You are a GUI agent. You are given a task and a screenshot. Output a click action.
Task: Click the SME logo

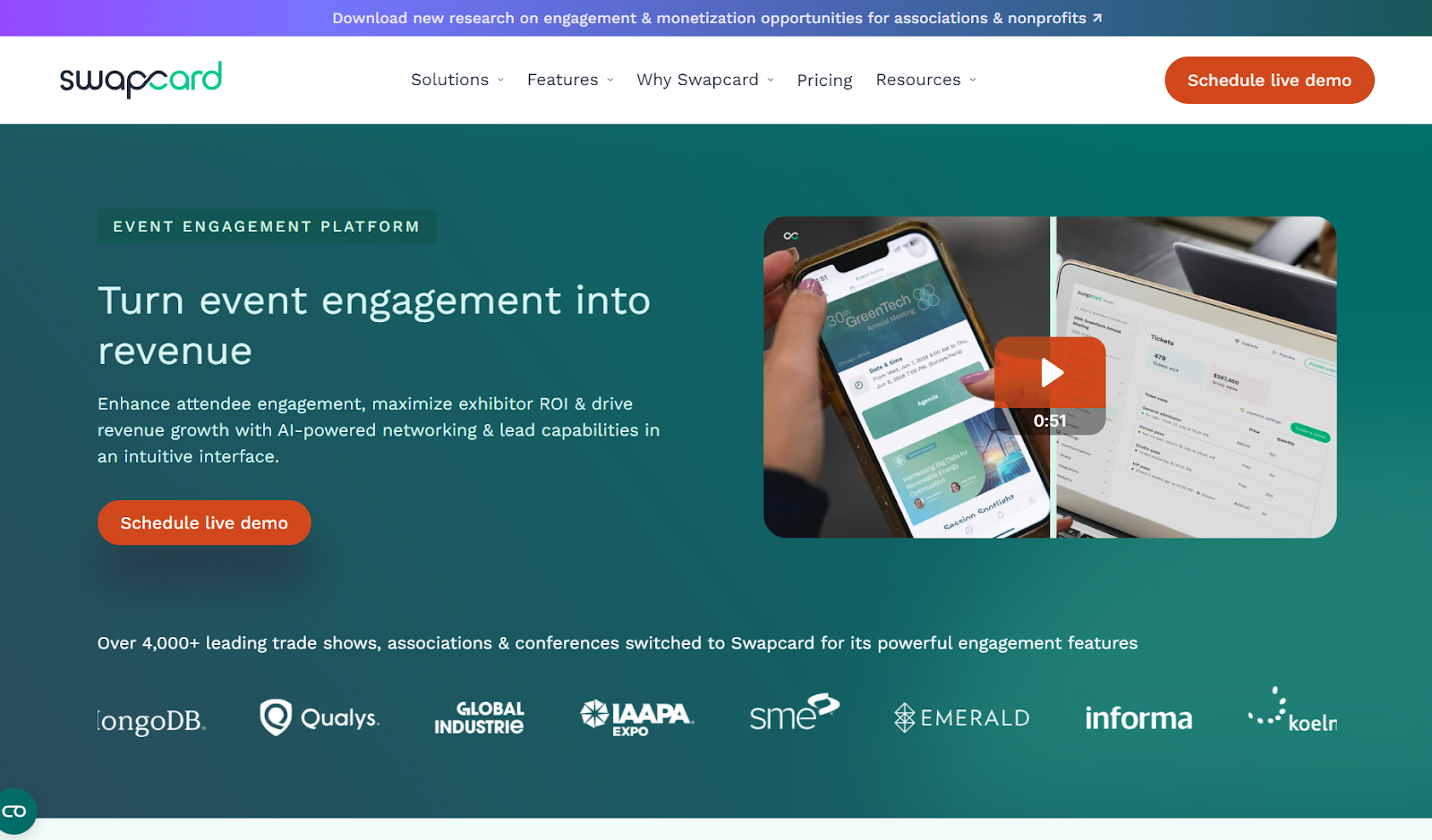[794, 713]
